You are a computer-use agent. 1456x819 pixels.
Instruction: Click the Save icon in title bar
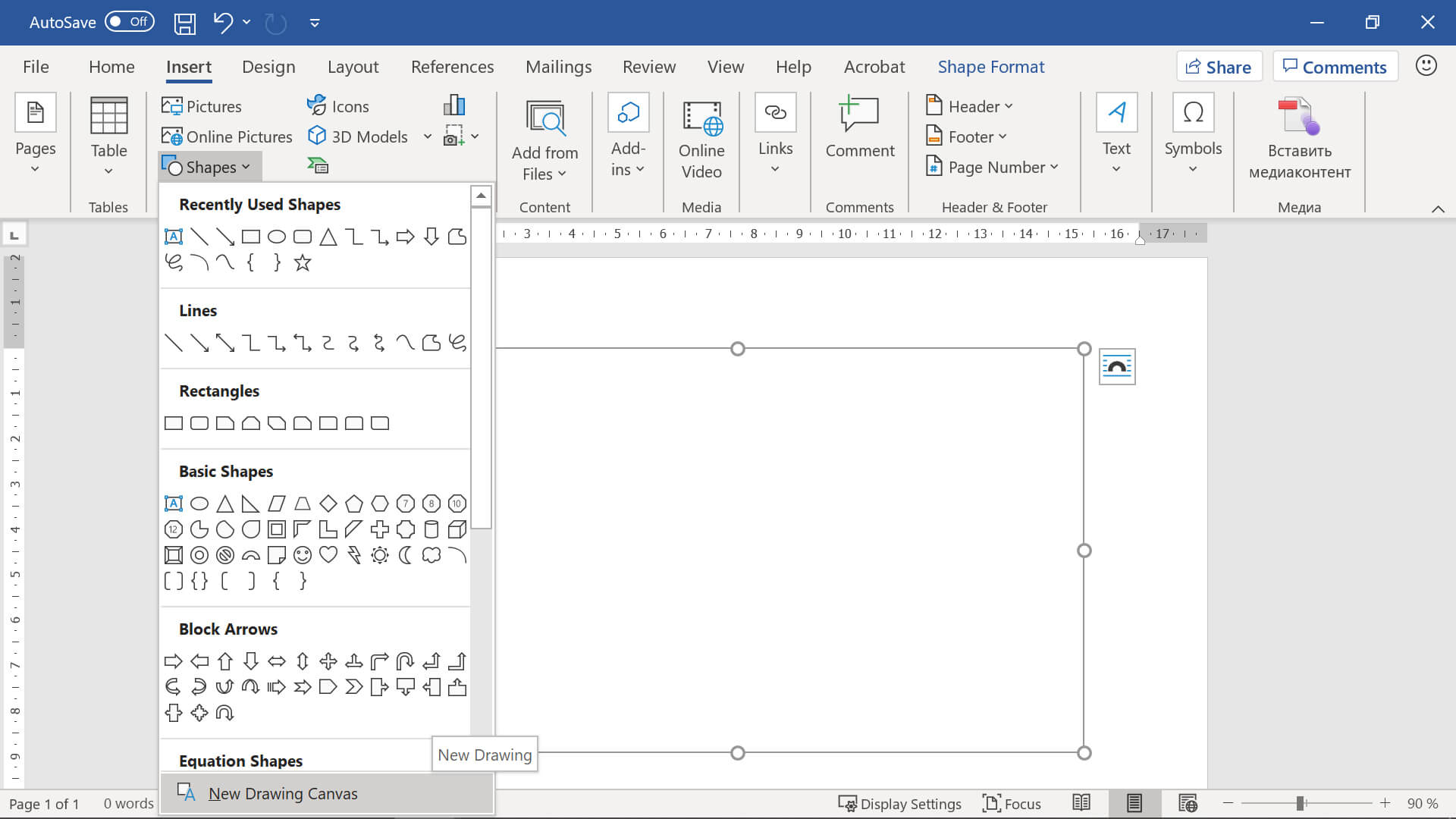click(185, 23)
